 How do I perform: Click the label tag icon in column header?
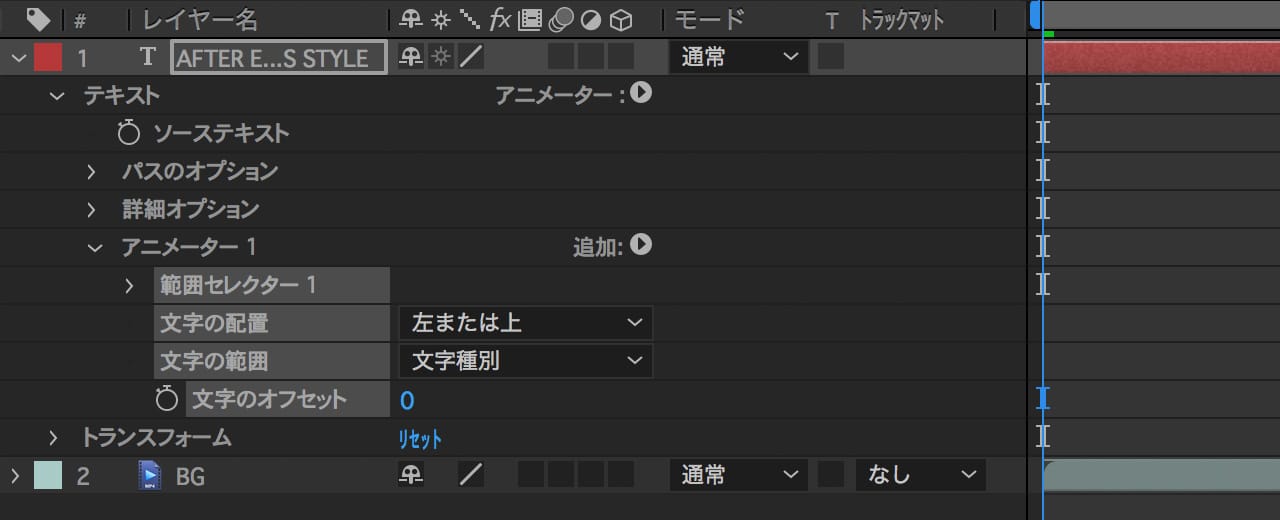(37, 19)
